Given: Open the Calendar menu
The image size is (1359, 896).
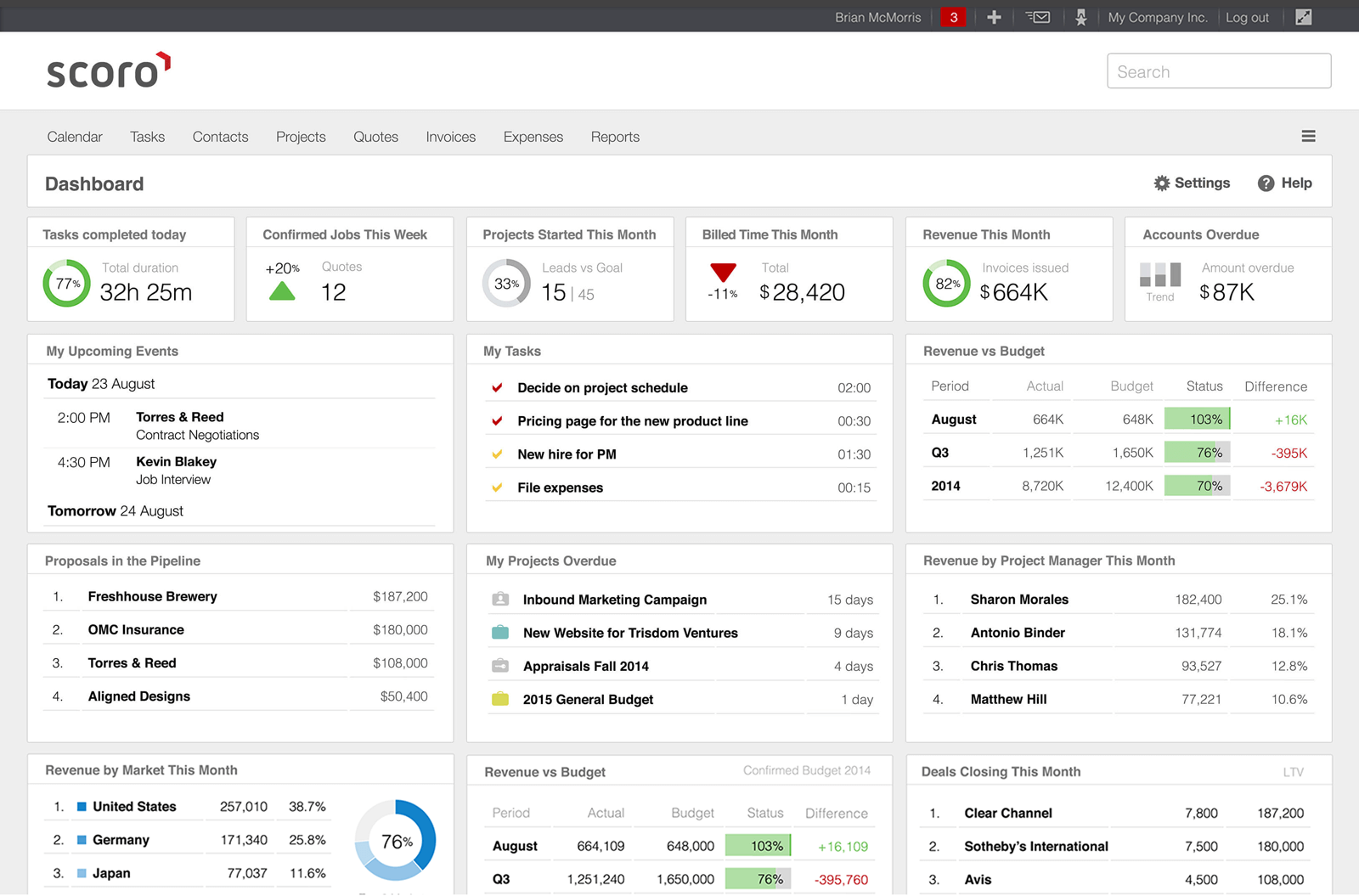Looking at the screenshot, I should 75,137.
